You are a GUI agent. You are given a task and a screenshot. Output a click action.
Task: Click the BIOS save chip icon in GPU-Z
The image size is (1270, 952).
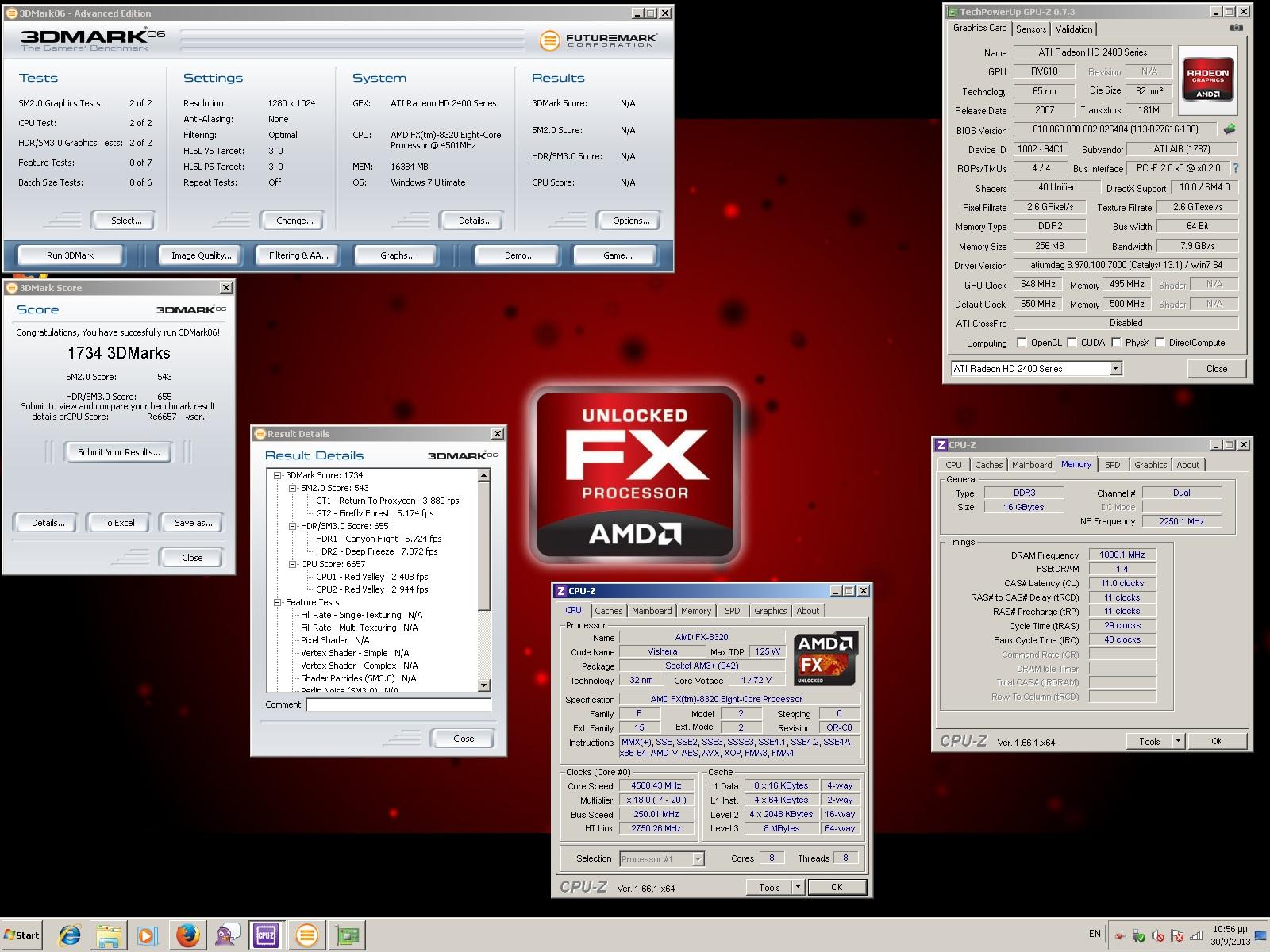[1230, 129]
